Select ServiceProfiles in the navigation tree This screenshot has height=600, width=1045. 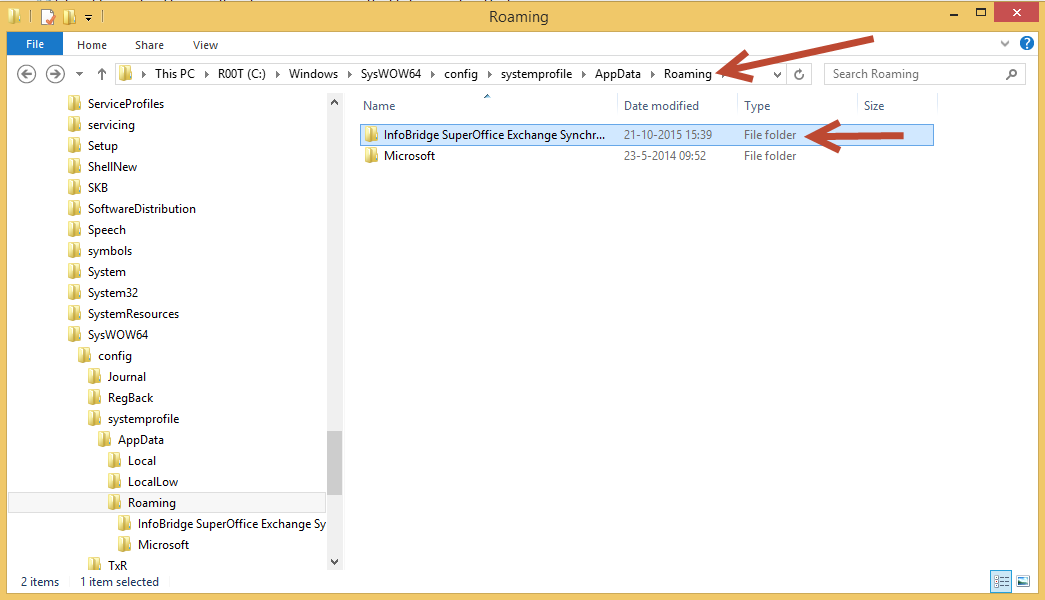125,104
